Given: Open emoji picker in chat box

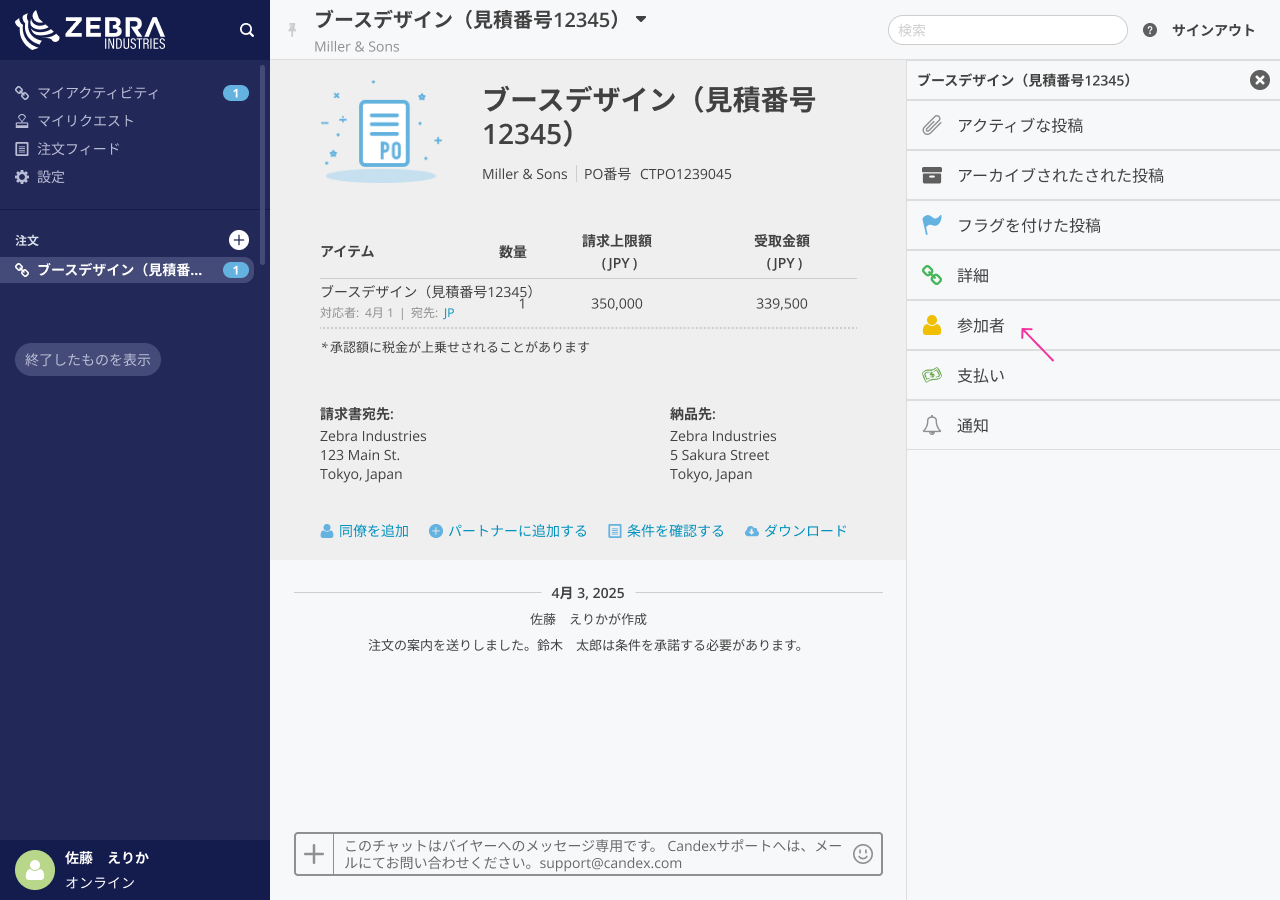Looking at the screenshot, I should 862,854.
